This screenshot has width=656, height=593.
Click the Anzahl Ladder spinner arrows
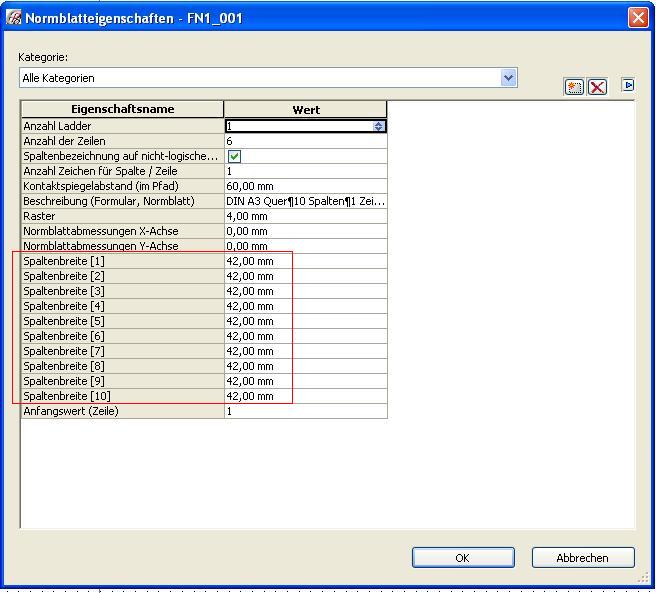378,126
